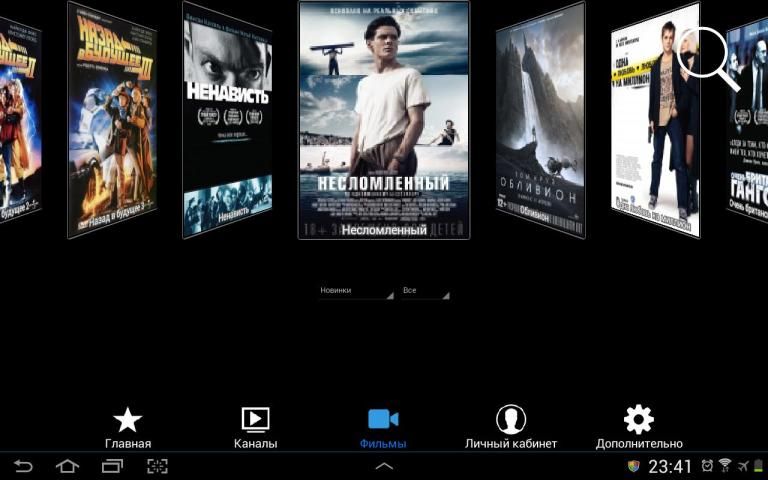Open the recent apps icon
This screenshot has width=768, height=480.
coord(113,466)
